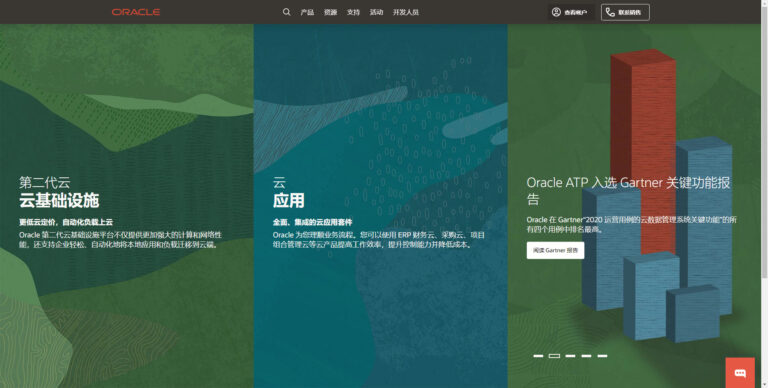Viewport: 768px width, 388px height.
Task: Click the 联系销售 phone button
Action: [x=625, y=12]
